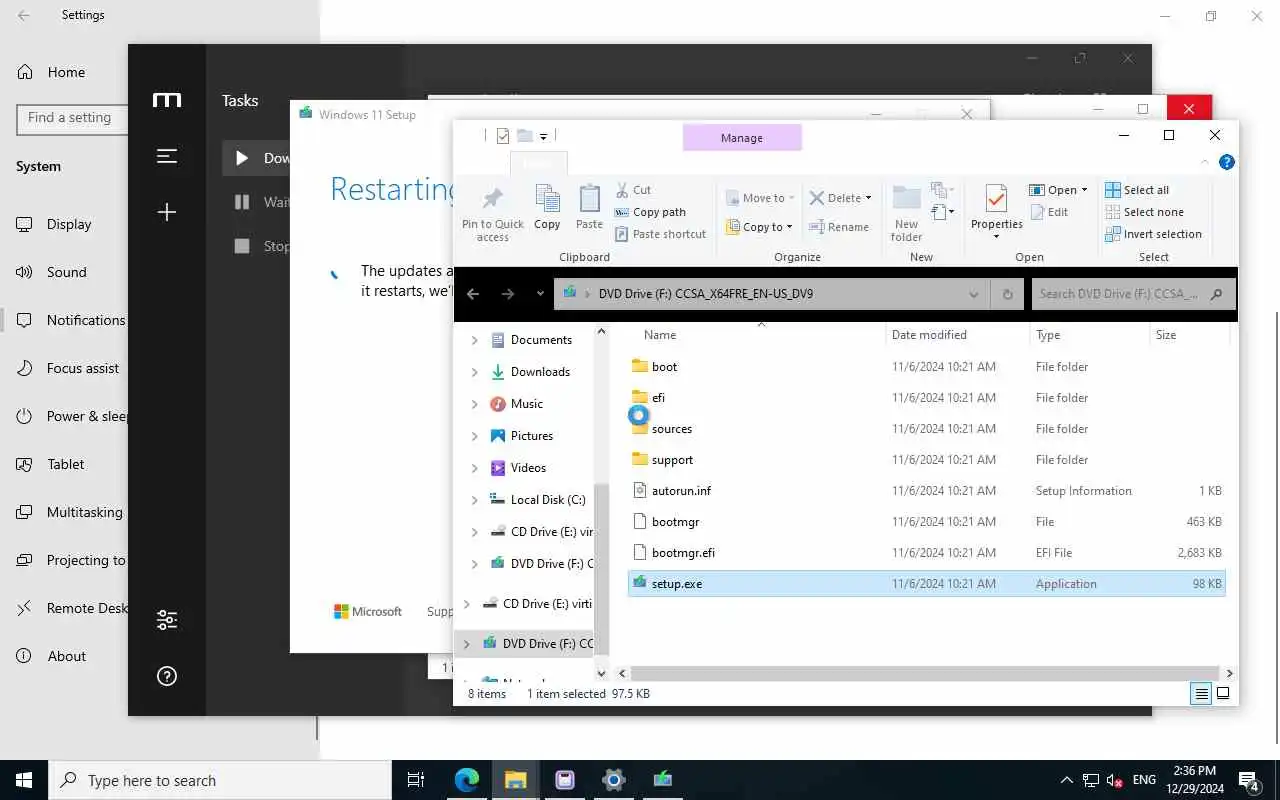Expand the Local Disk (C:) node
1280x800 pixels.
474,500
